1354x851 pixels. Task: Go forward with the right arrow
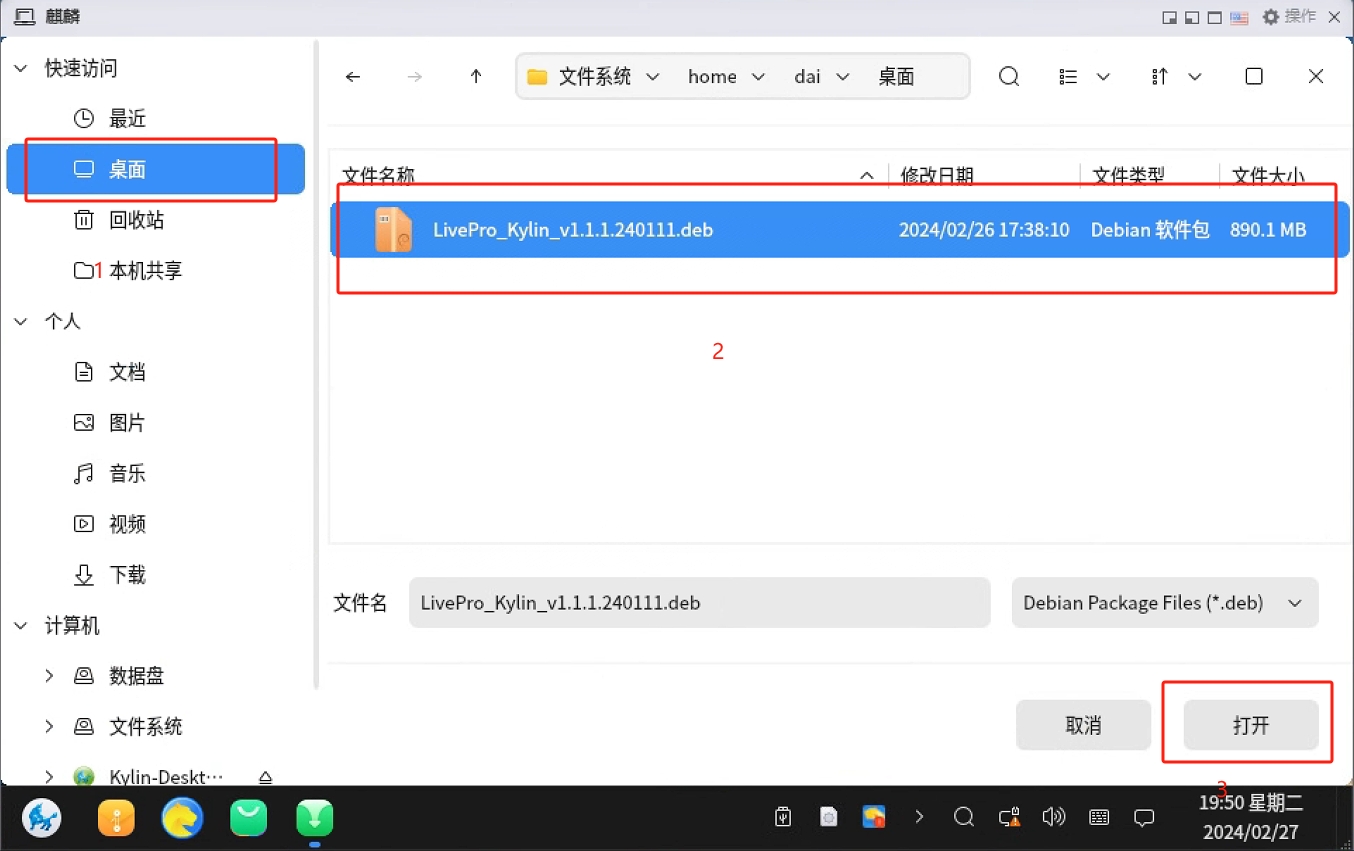[415, 77]
